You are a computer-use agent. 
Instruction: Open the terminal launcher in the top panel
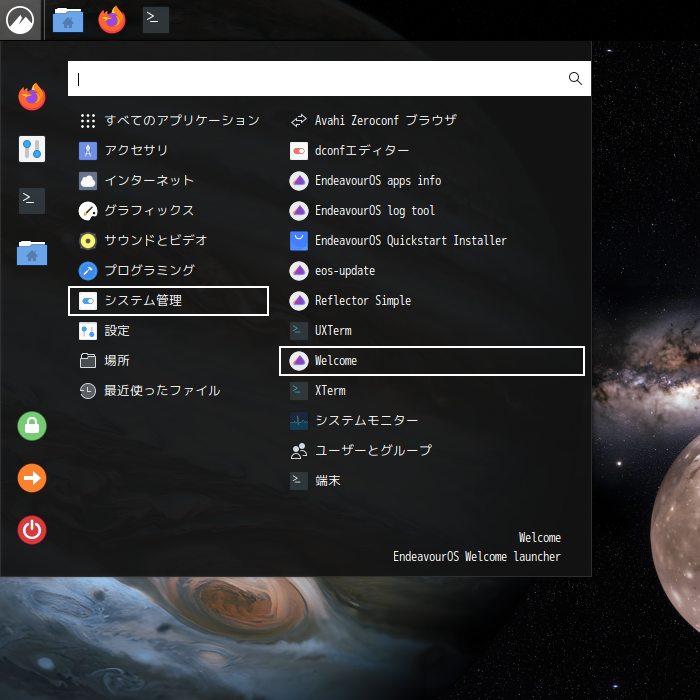click(x=156, y=20)
